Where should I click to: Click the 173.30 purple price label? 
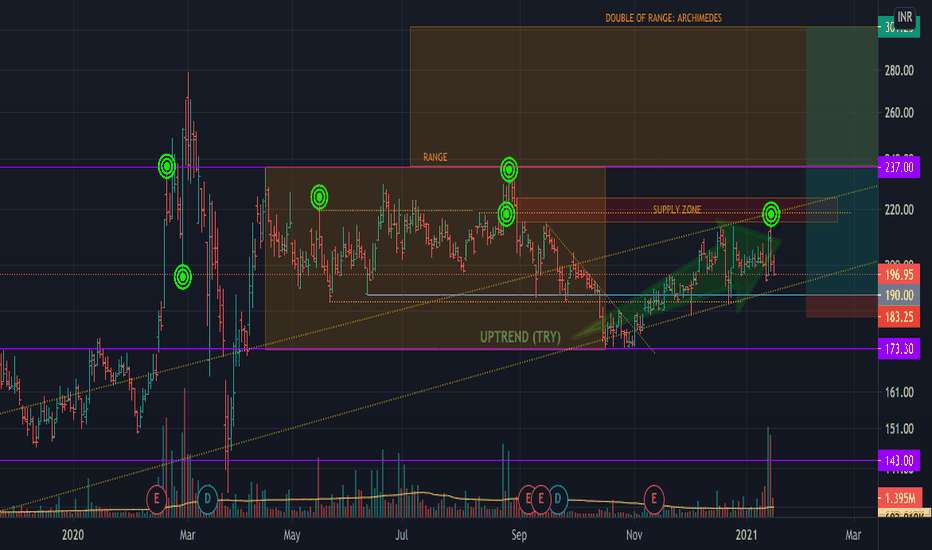click(x=899, y=349)
